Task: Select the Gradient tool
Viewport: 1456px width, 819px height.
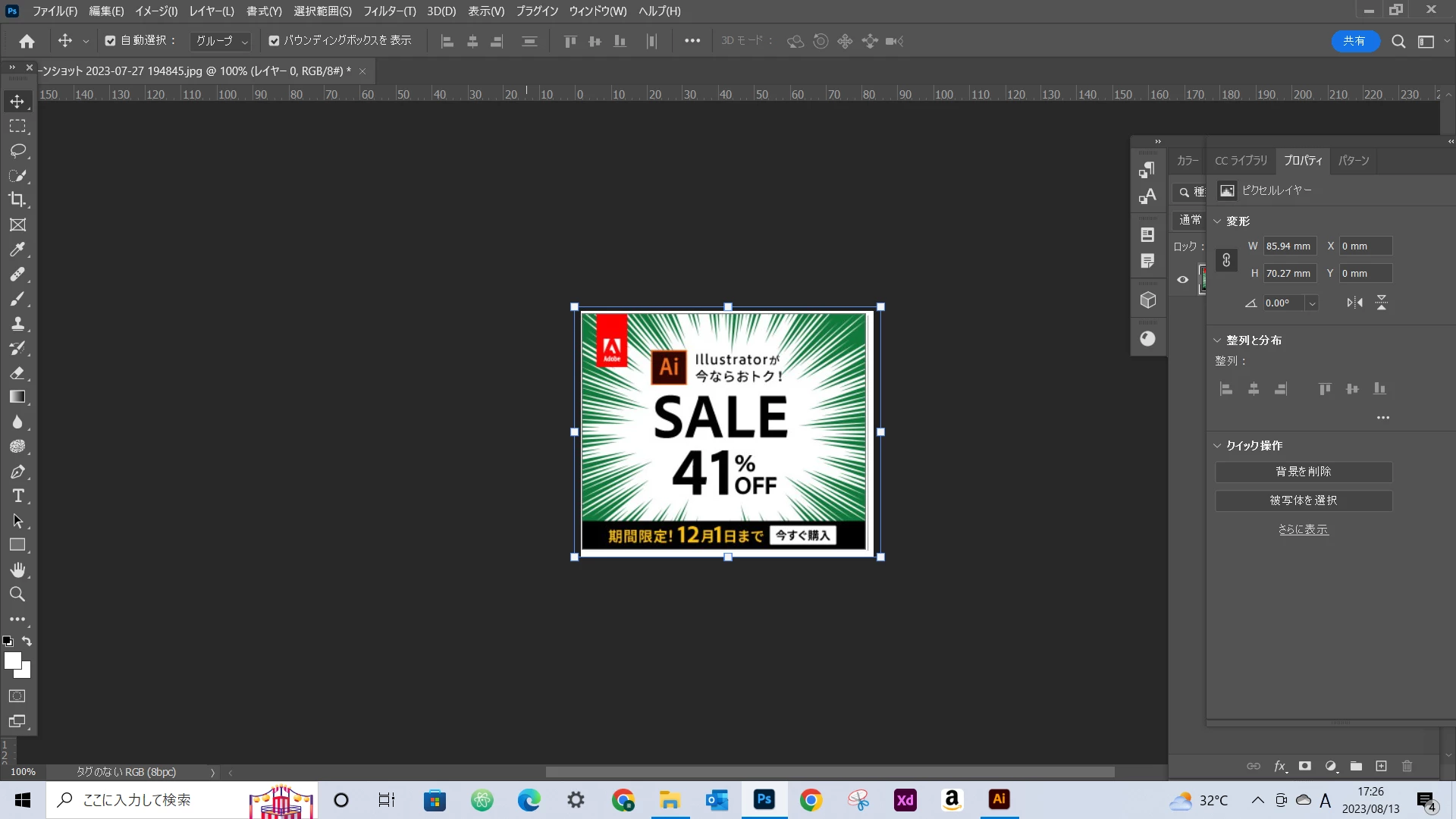Action: [x=17, y=397]
